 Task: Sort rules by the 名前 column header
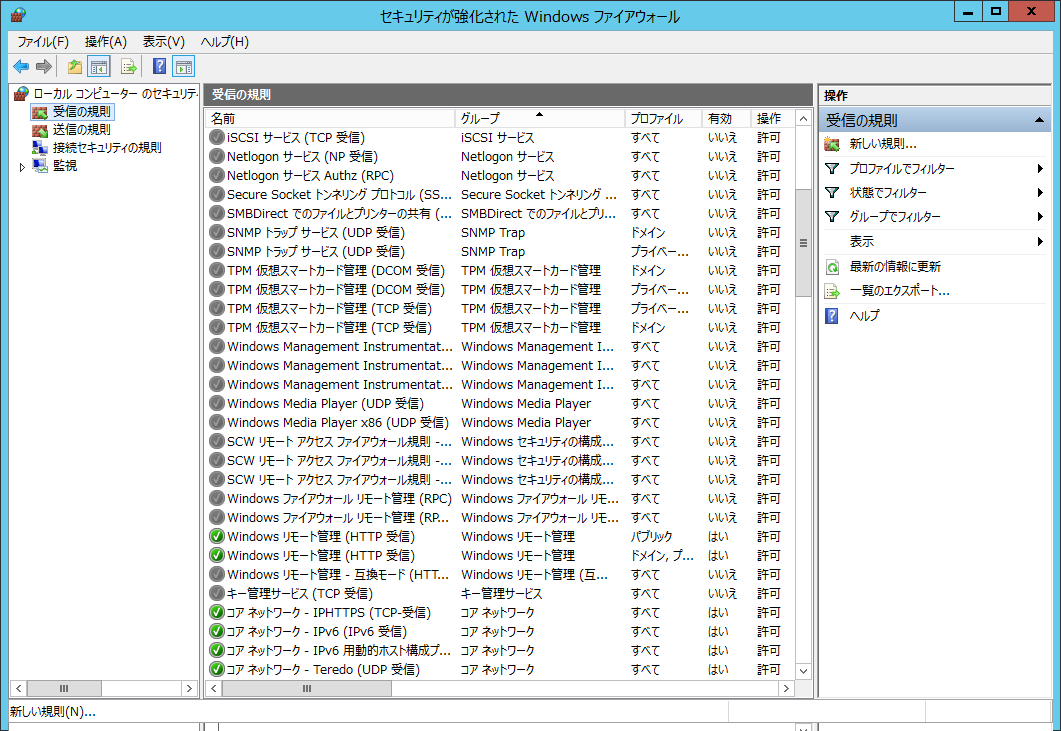[x=330, y=118]
